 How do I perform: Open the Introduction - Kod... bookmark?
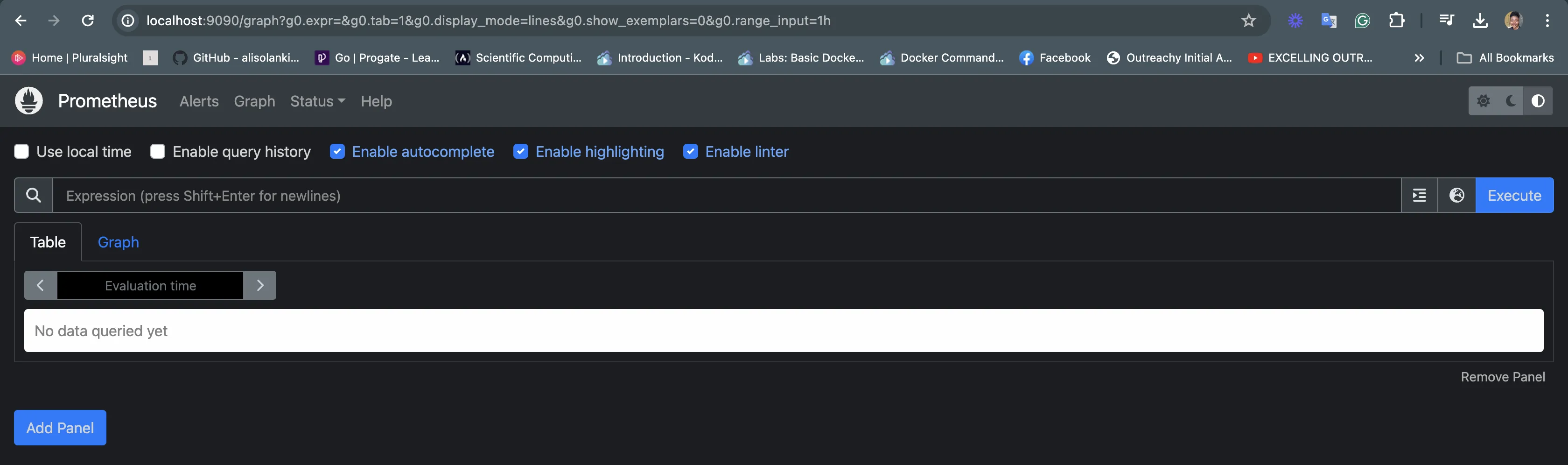click(660, 58)
